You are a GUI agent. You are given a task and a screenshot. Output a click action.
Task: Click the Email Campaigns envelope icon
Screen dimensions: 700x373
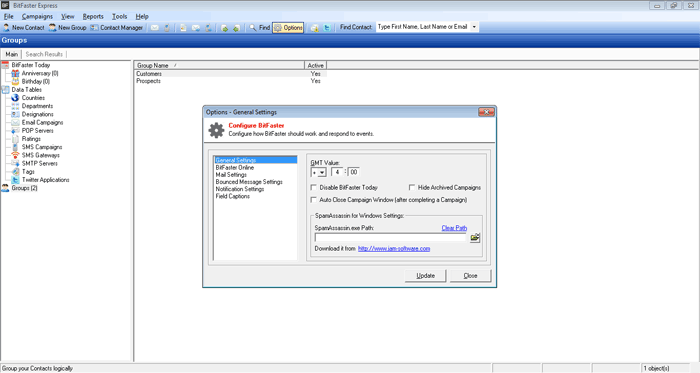pos(15,122)
